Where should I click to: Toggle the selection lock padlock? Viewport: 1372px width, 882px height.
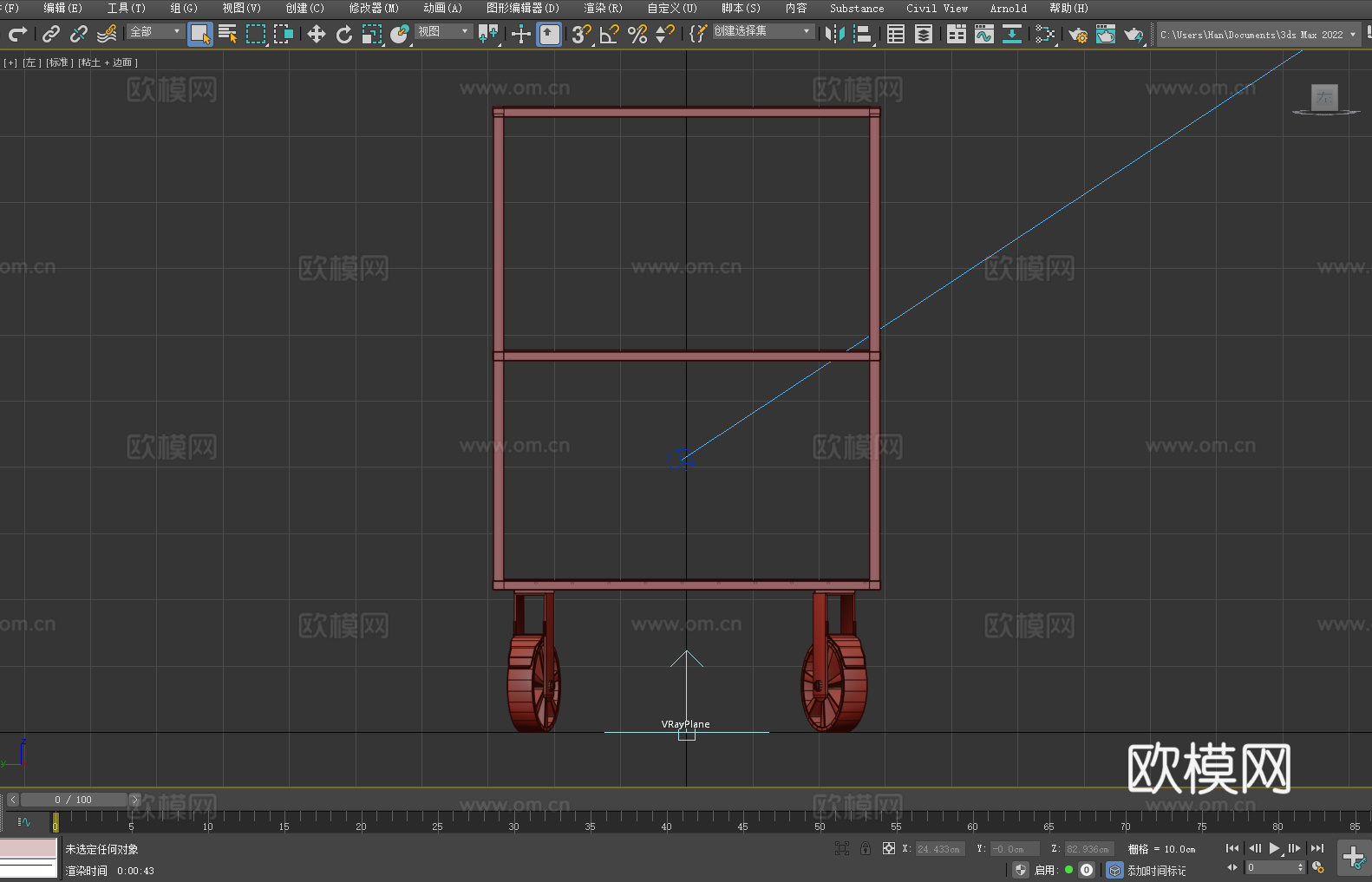coord(866,848)
